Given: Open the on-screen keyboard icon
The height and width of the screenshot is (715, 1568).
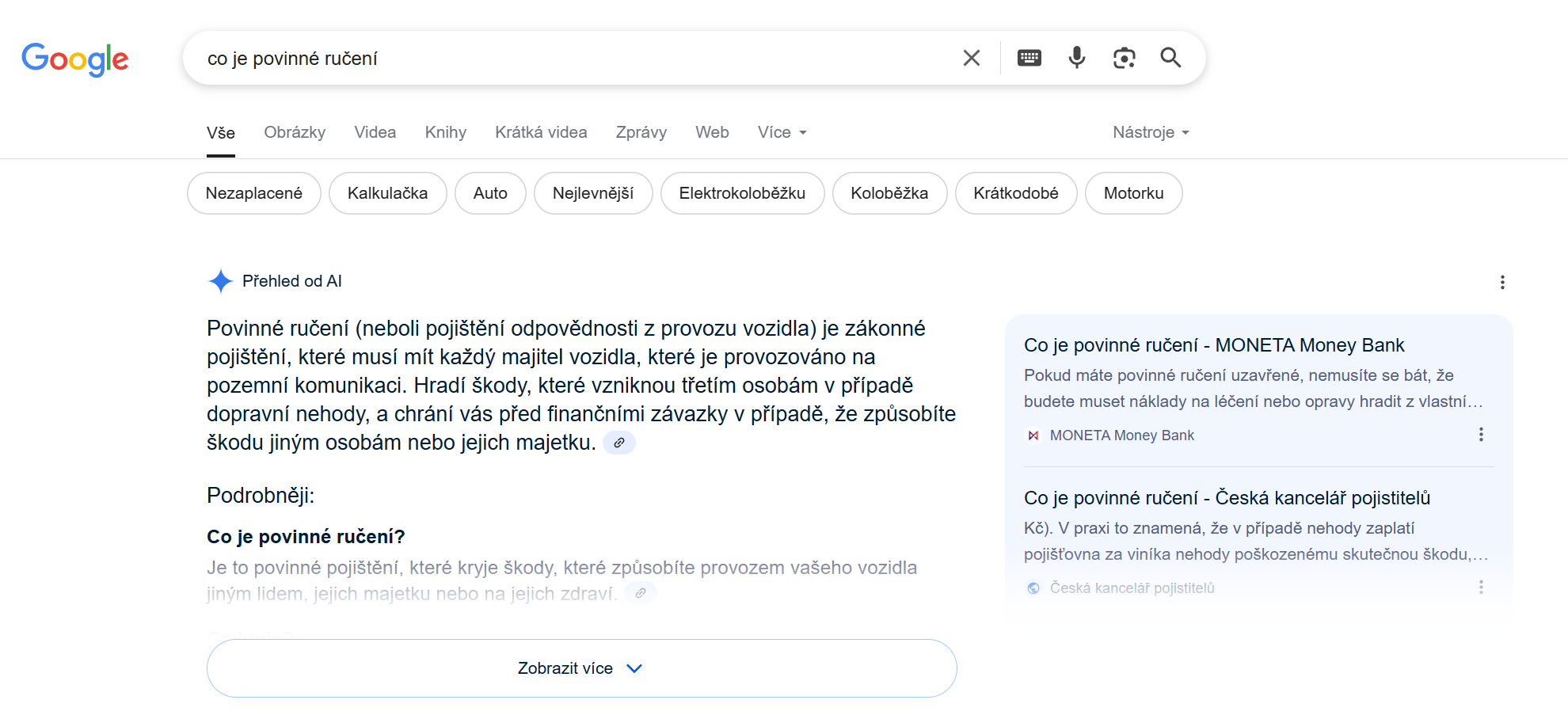Looking at the screenshot, I should click(1029, 57).
